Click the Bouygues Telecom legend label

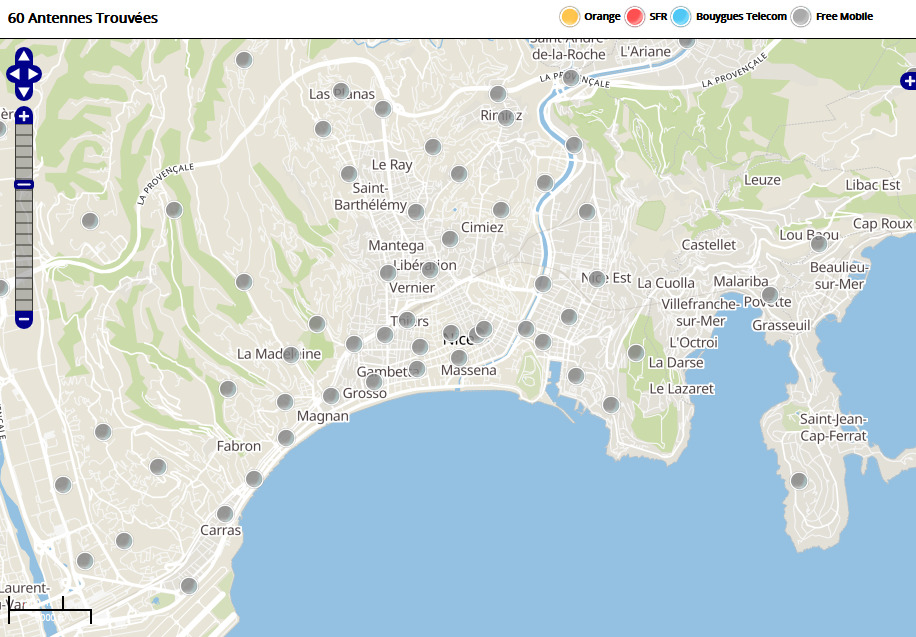[x=741, y=17]
